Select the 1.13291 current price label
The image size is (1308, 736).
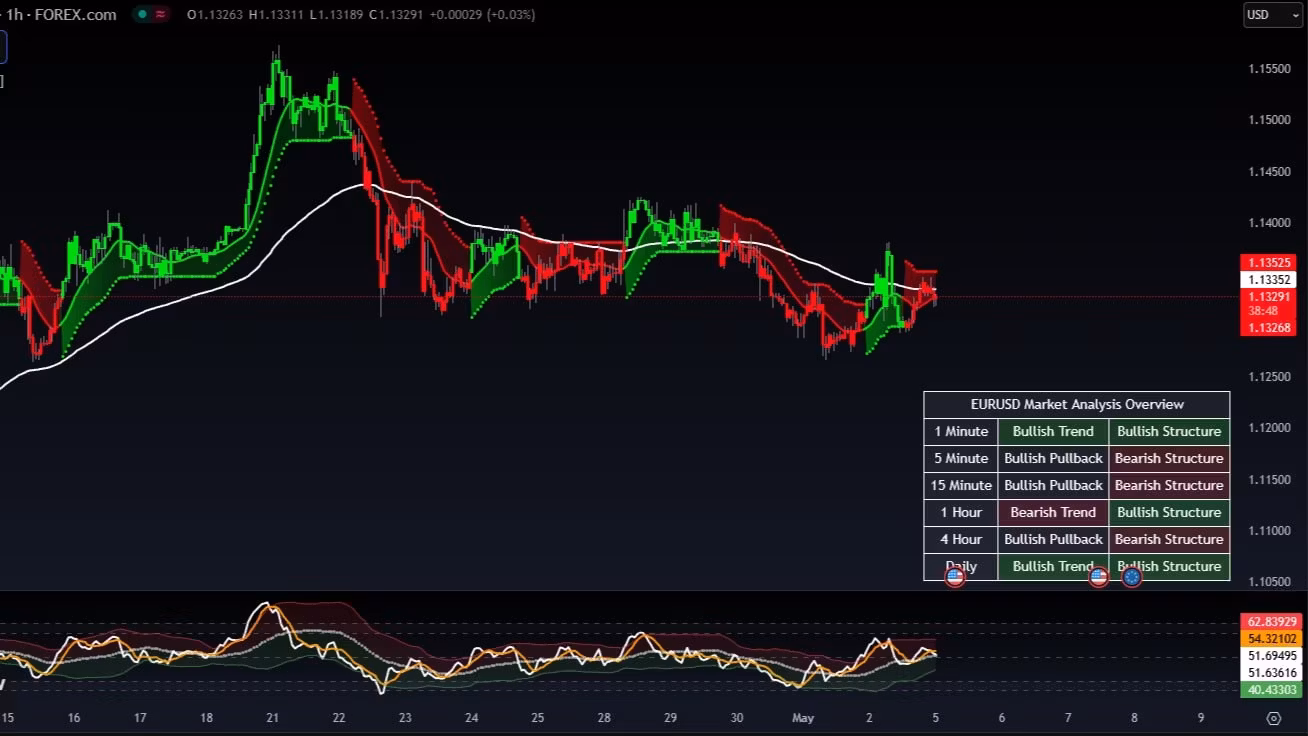pos(1268,297)
